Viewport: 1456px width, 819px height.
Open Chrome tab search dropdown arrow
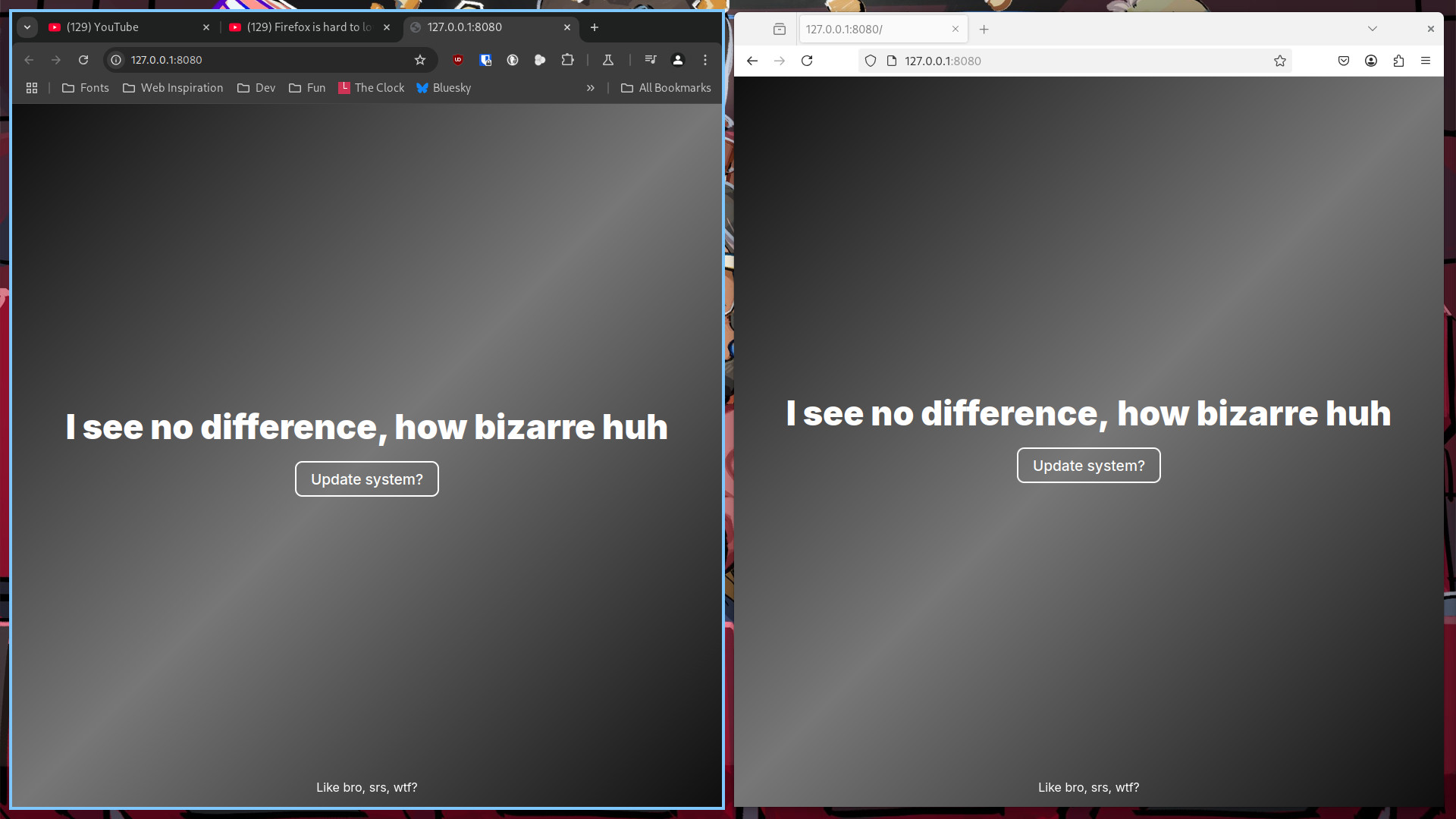click(x=27, y=27)
